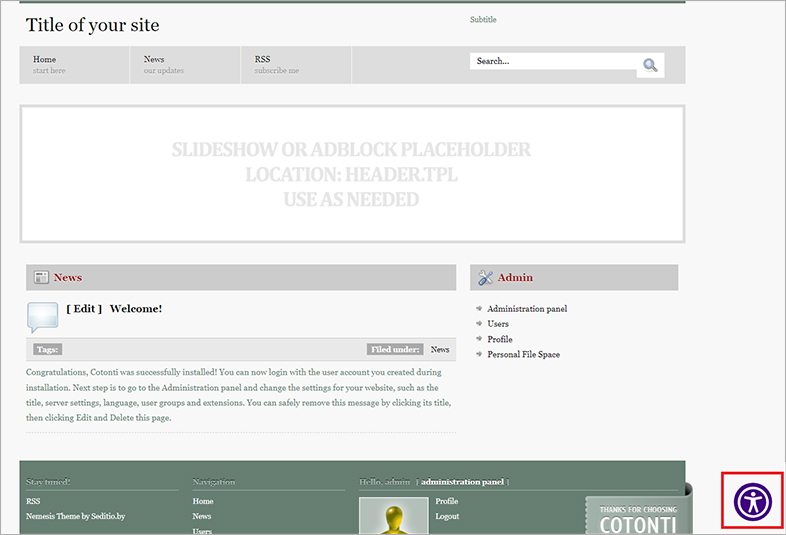The image size is (786, 535).
Task: Click the Subtitle text in header
Action: (483, 20)
